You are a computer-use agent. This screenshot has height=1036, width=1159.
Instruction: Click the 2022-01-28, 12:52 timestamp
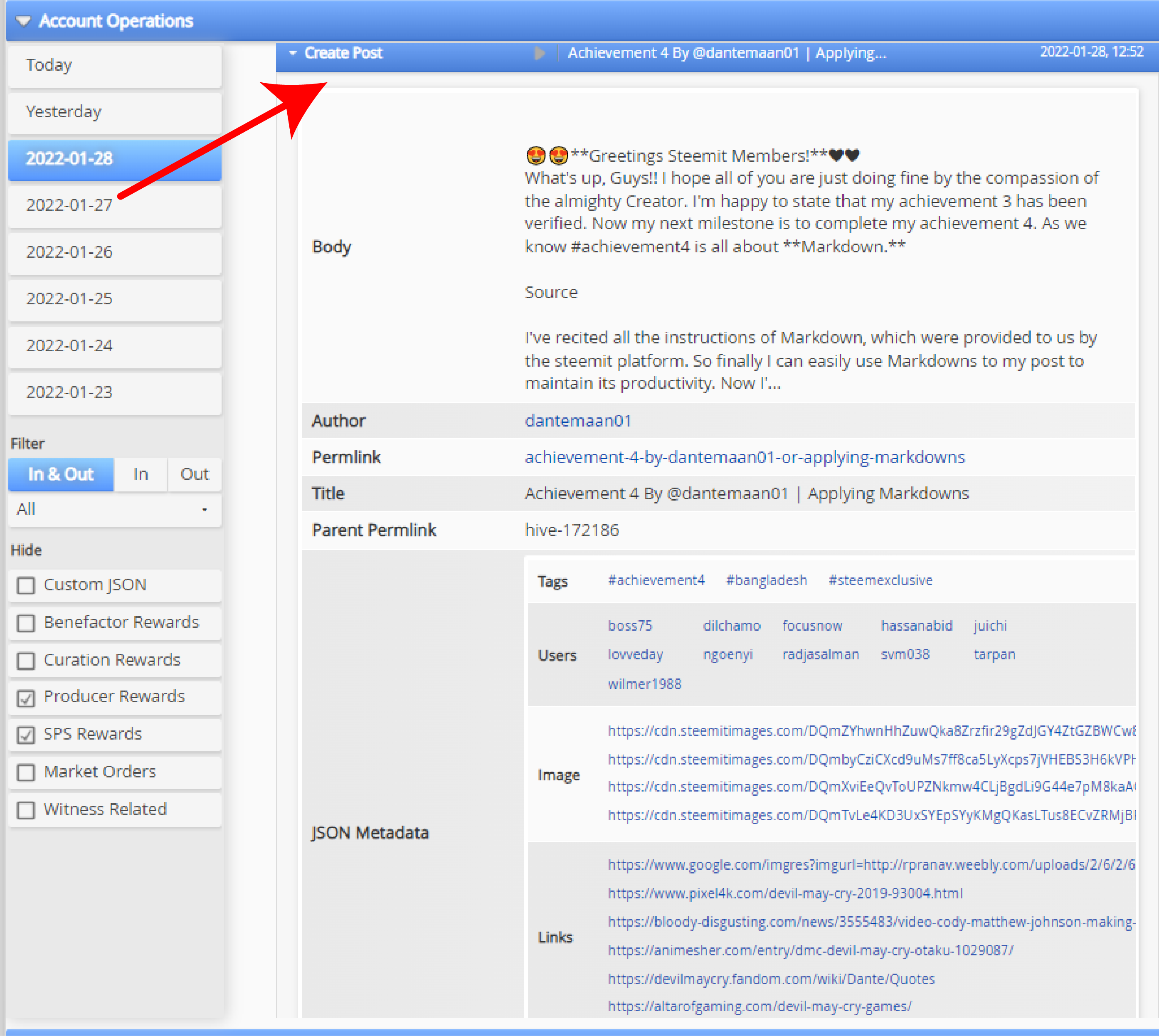1092,52
